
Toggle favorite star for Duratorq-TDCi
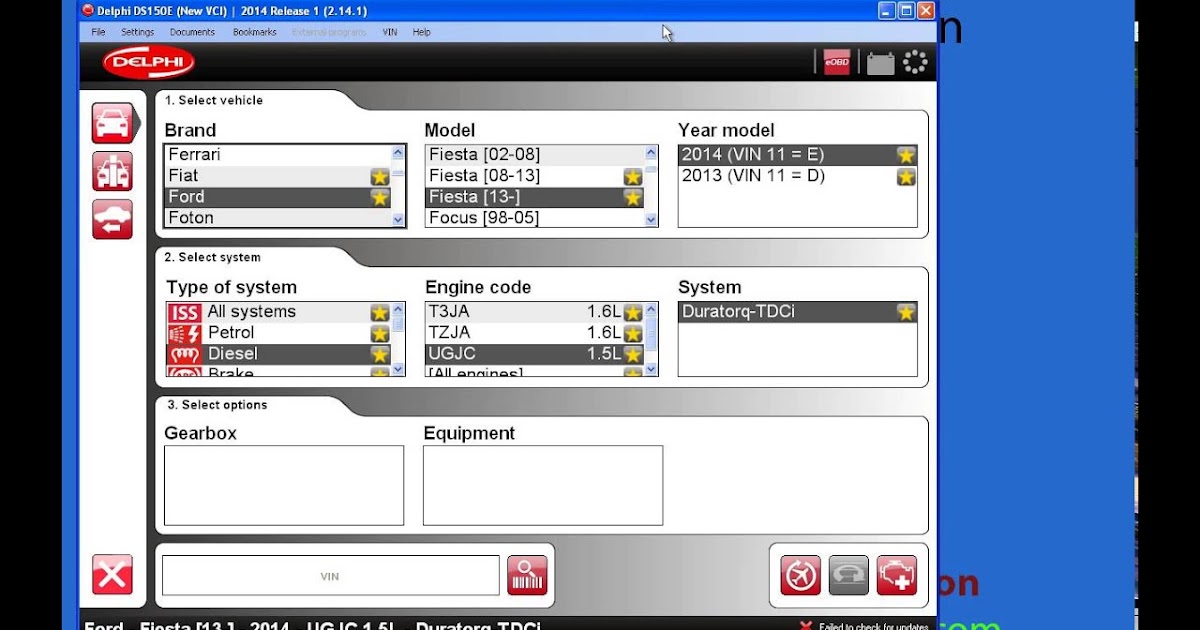906,312
